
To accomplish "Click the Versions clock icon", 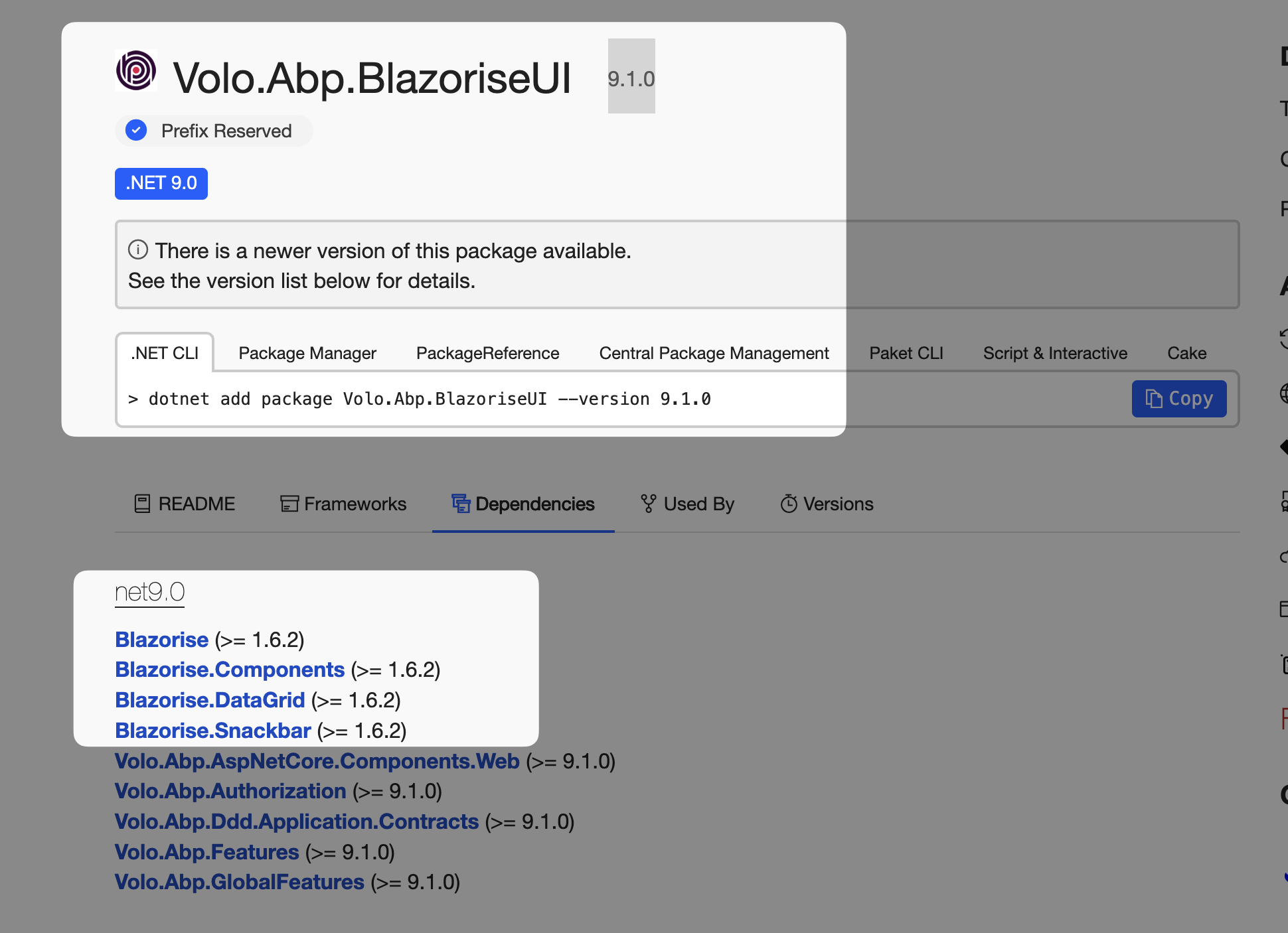I will tap(789, 504).
